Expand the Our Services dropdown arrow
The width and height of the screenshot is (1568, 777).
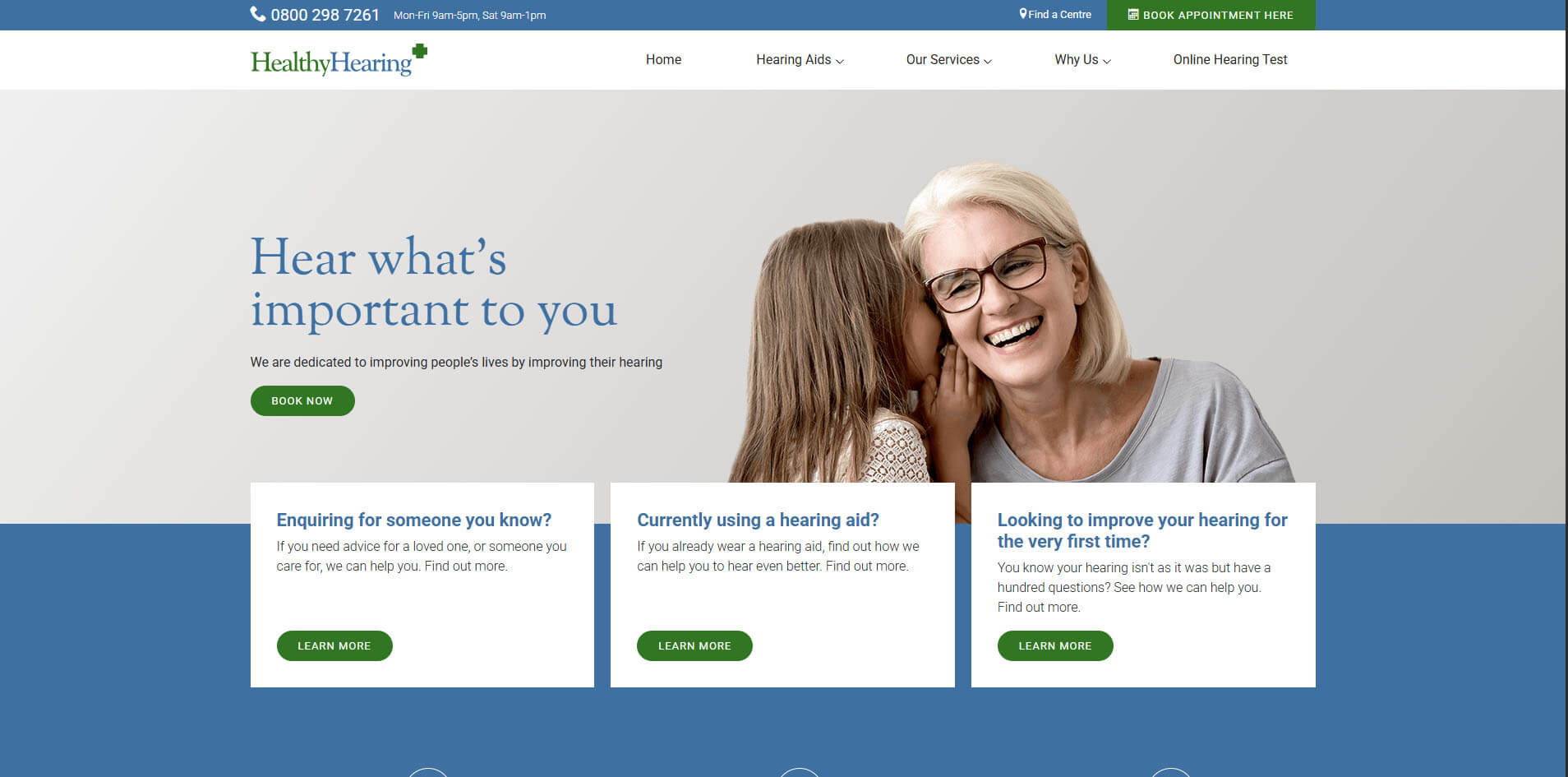[x=988, y=61]
